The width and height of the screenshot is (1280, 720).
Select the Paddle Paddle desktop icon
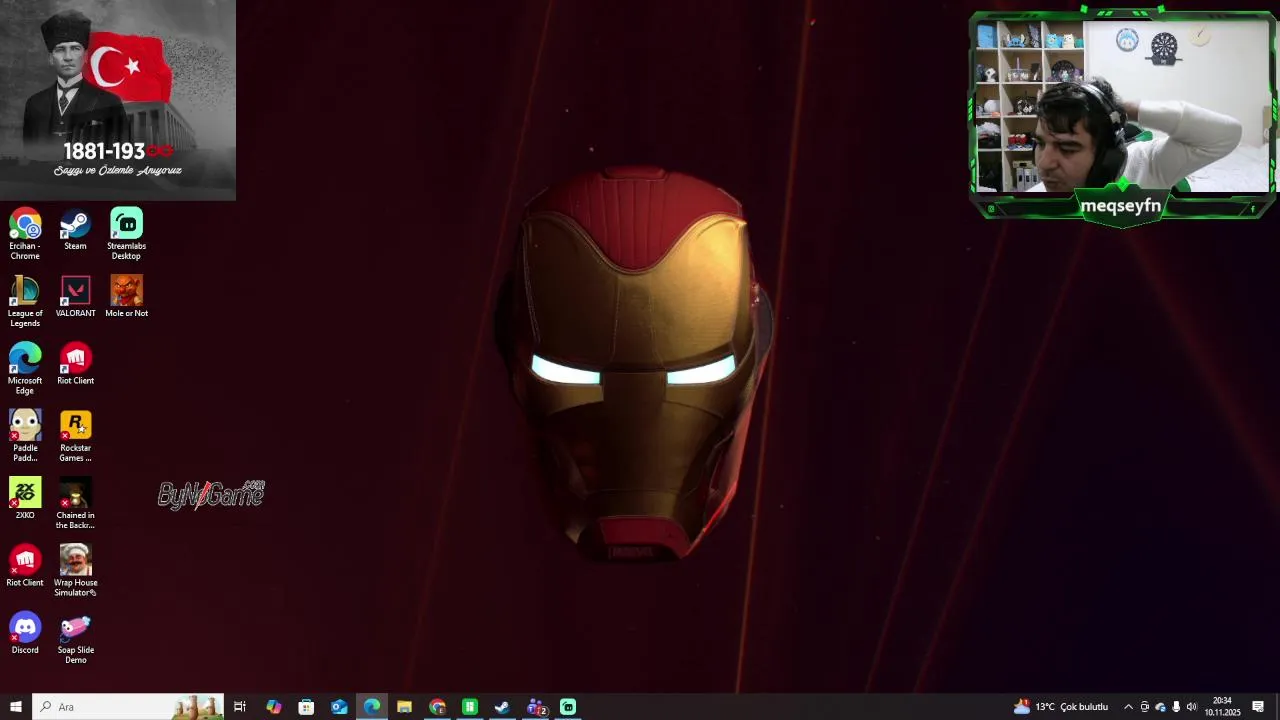[25, 436]
